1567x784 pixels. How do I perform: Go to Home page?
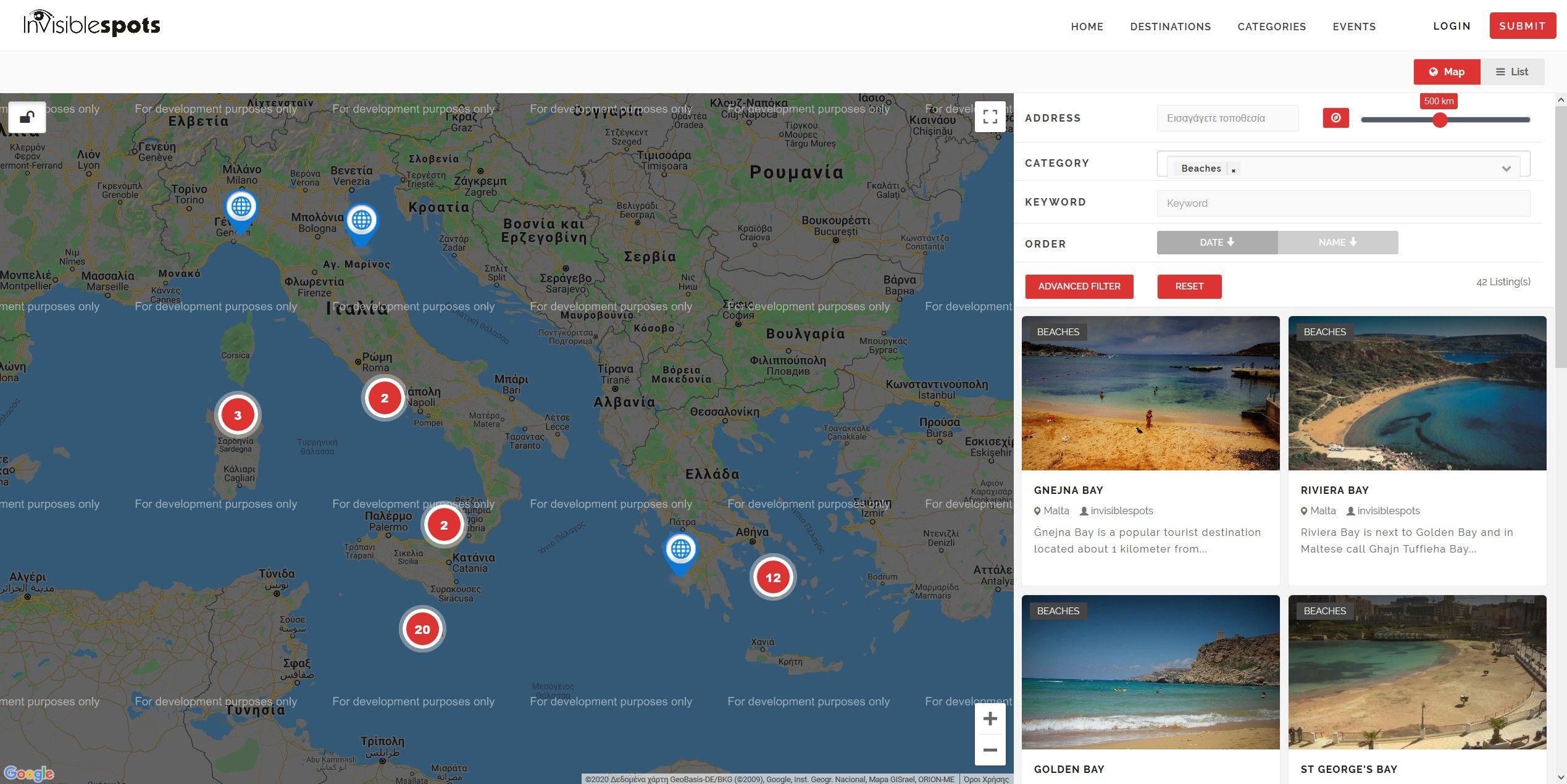coord(1087,27)
